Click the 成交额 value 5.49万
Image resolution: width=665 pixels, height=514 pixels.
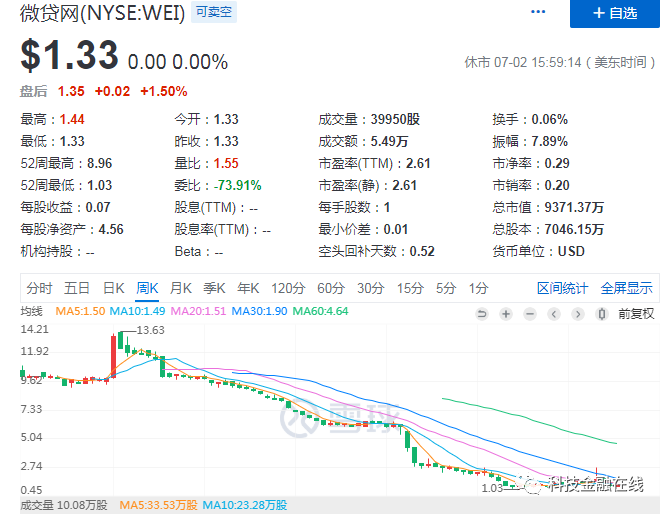point(389,141)
